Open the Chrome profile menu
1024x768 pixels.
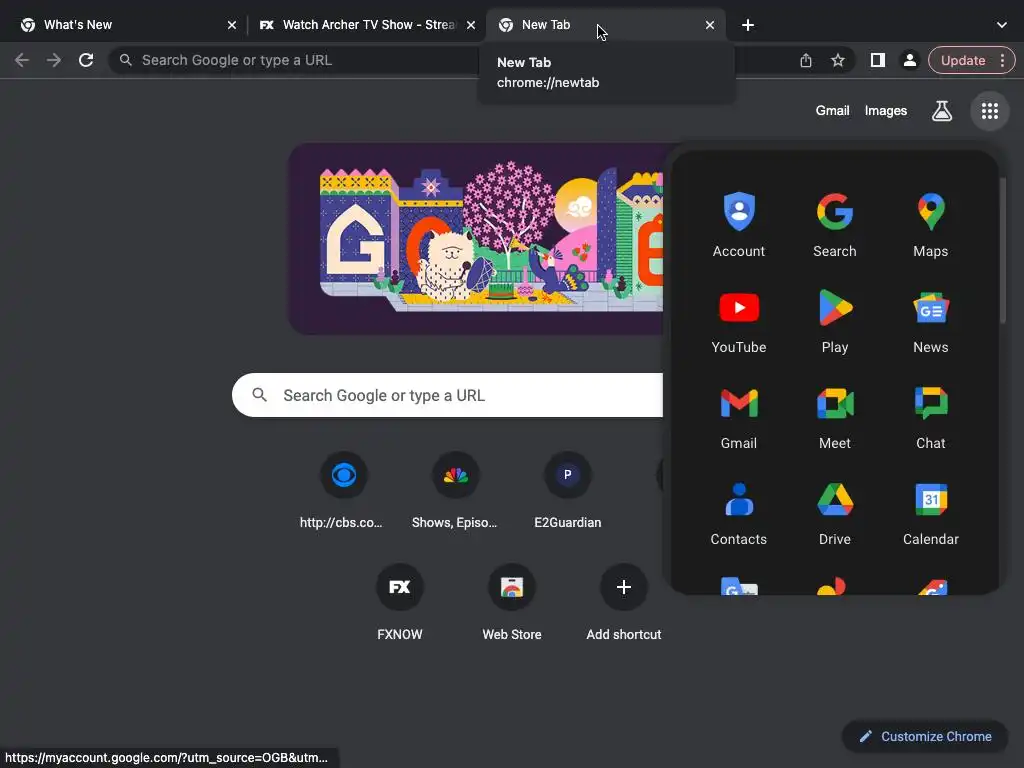(909, 60)
